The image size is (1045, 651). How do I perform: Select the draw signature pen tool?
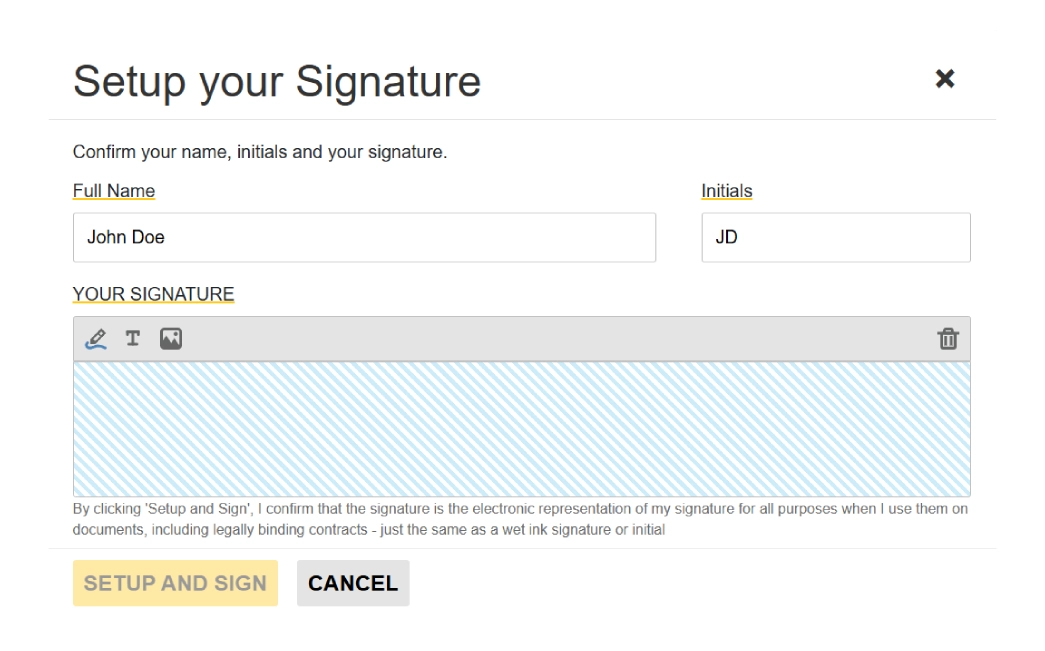click(x=96, y=339)
